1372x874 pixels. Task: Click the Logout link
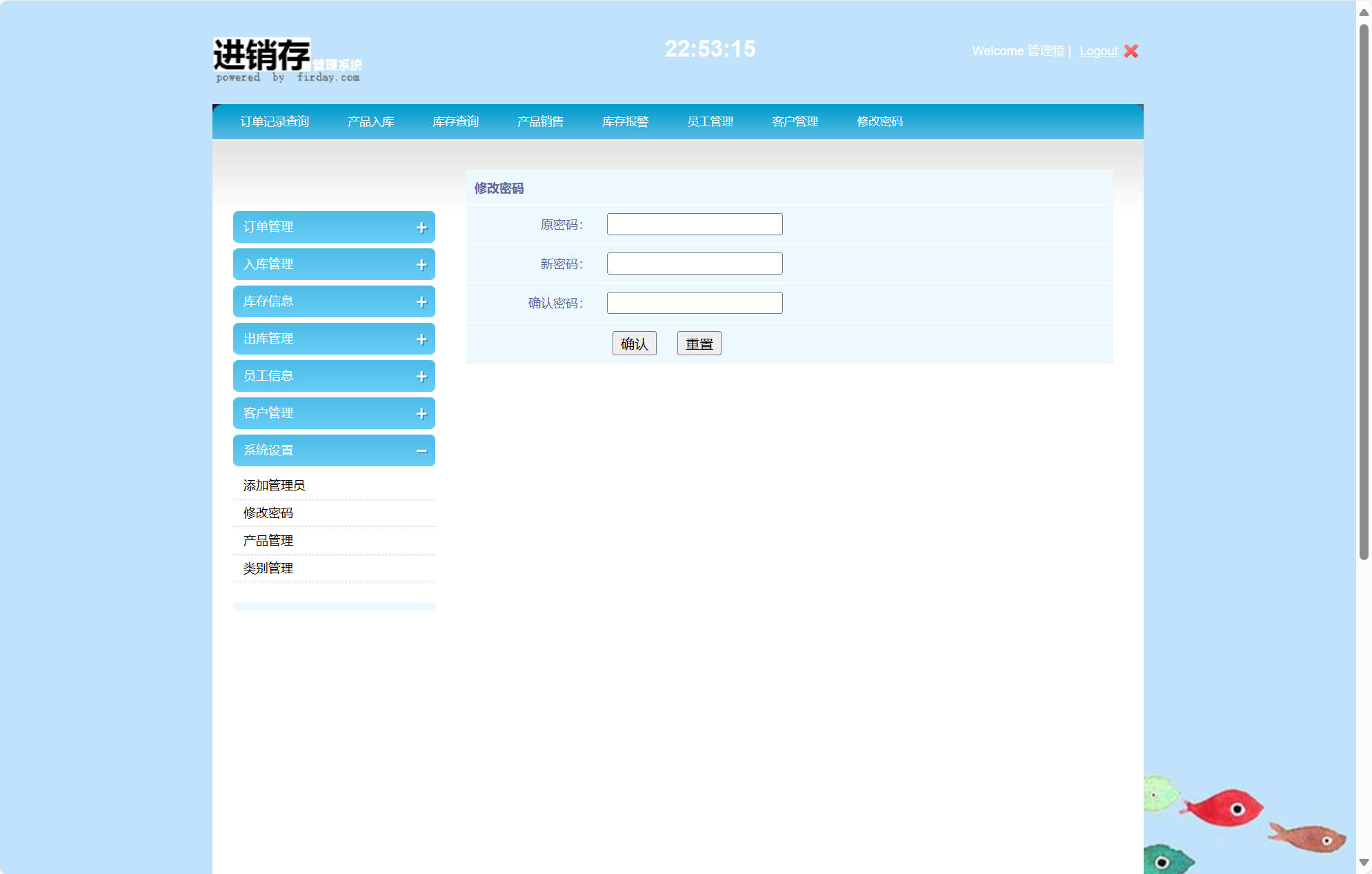pos(1098,51)
